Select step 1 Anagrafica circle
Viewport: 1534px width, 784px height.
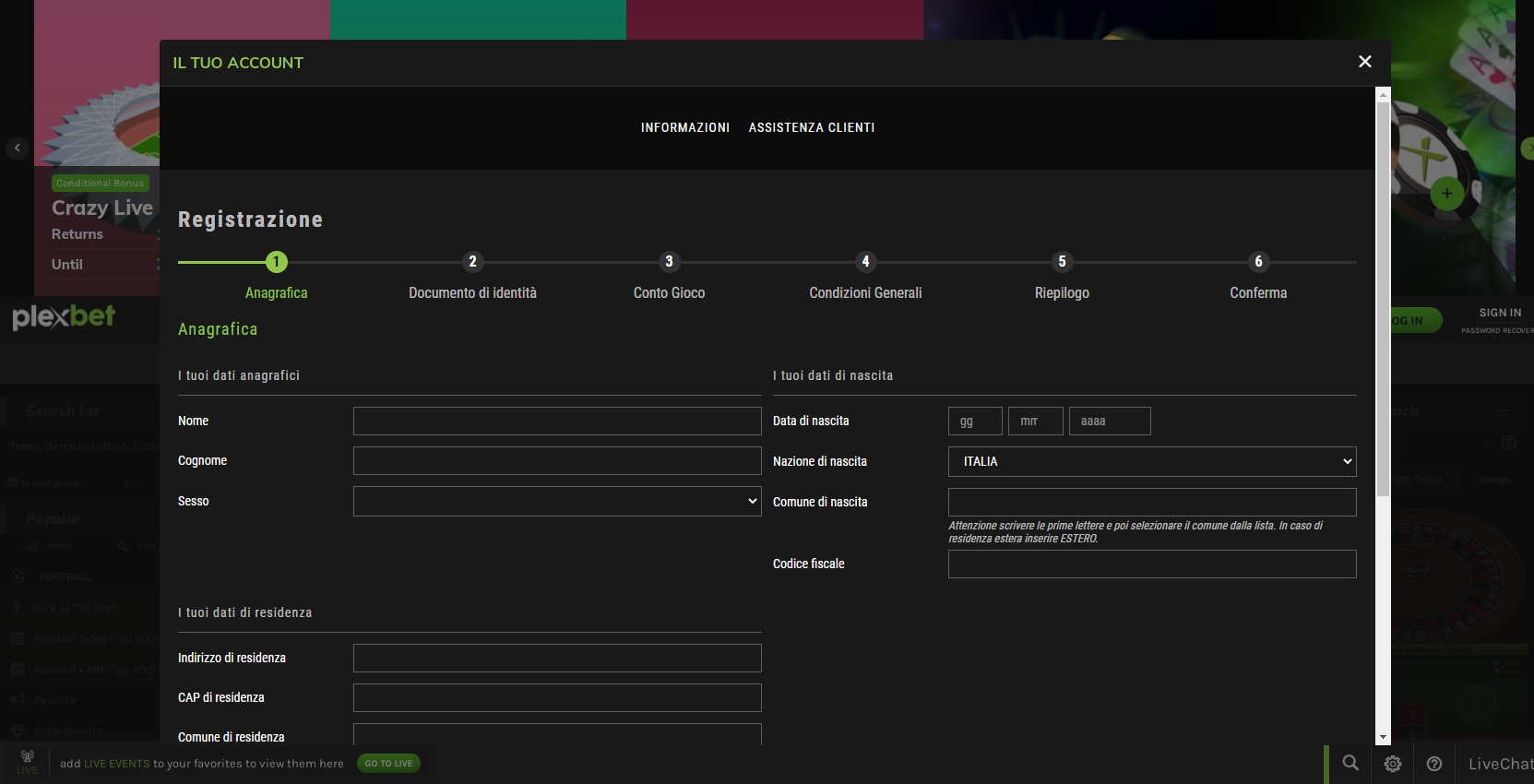276,262
